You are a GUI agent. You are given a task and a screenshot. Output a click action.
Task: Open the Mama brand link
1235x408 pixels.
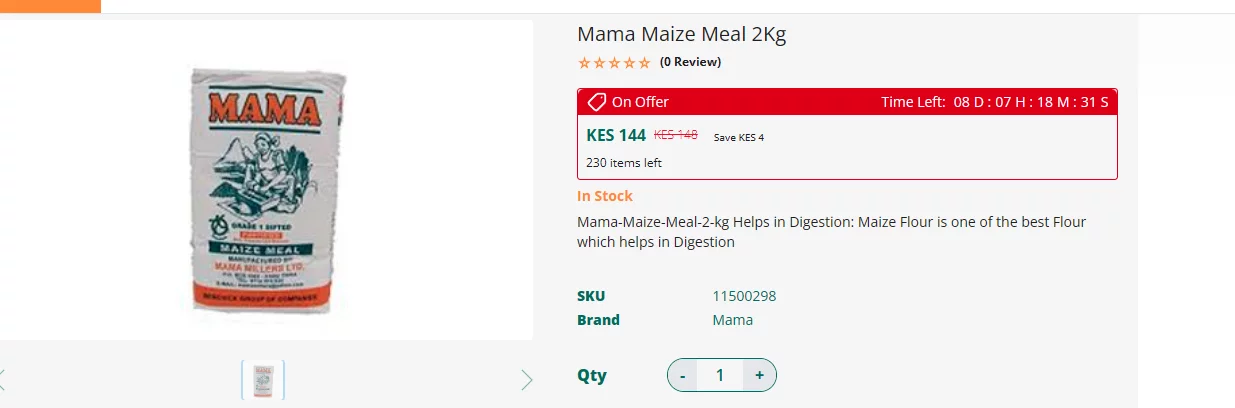click(x=733, y=320)
